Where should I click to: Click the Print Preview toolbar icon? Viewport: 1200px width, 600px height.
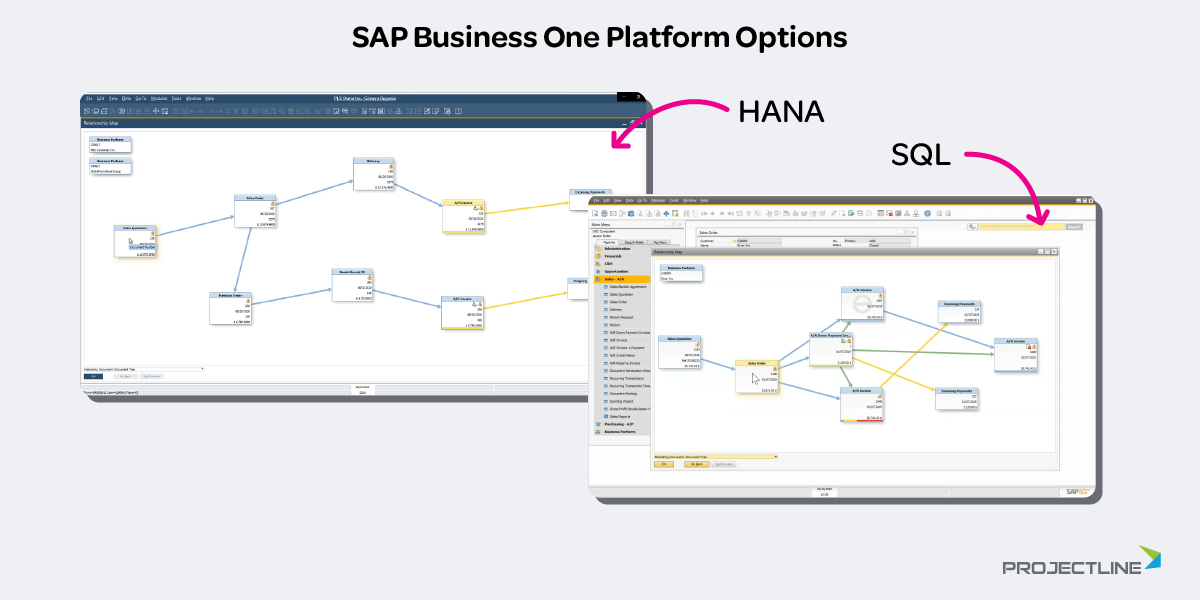[595, 213]
